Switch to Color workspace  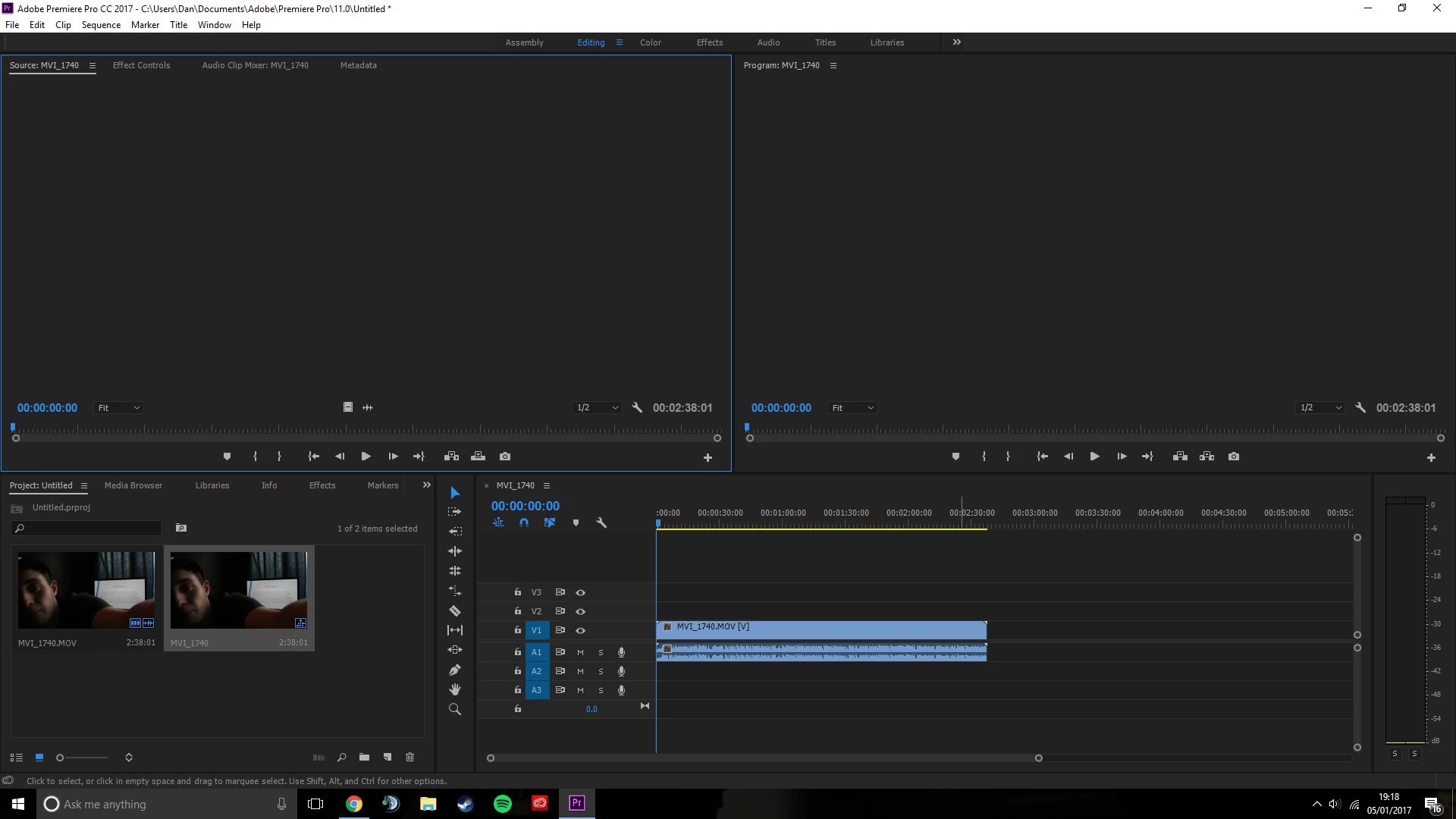pyautogui.click(x=650, y=42)
